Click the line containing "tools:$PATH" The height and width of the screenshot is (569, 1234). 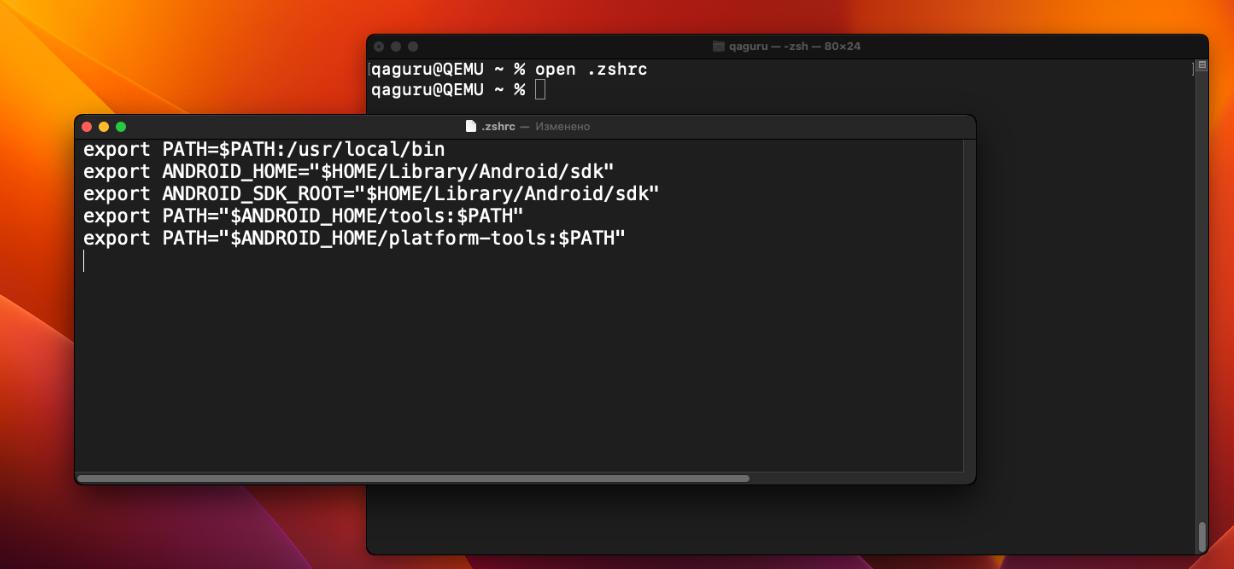click(x=303, y=216)
